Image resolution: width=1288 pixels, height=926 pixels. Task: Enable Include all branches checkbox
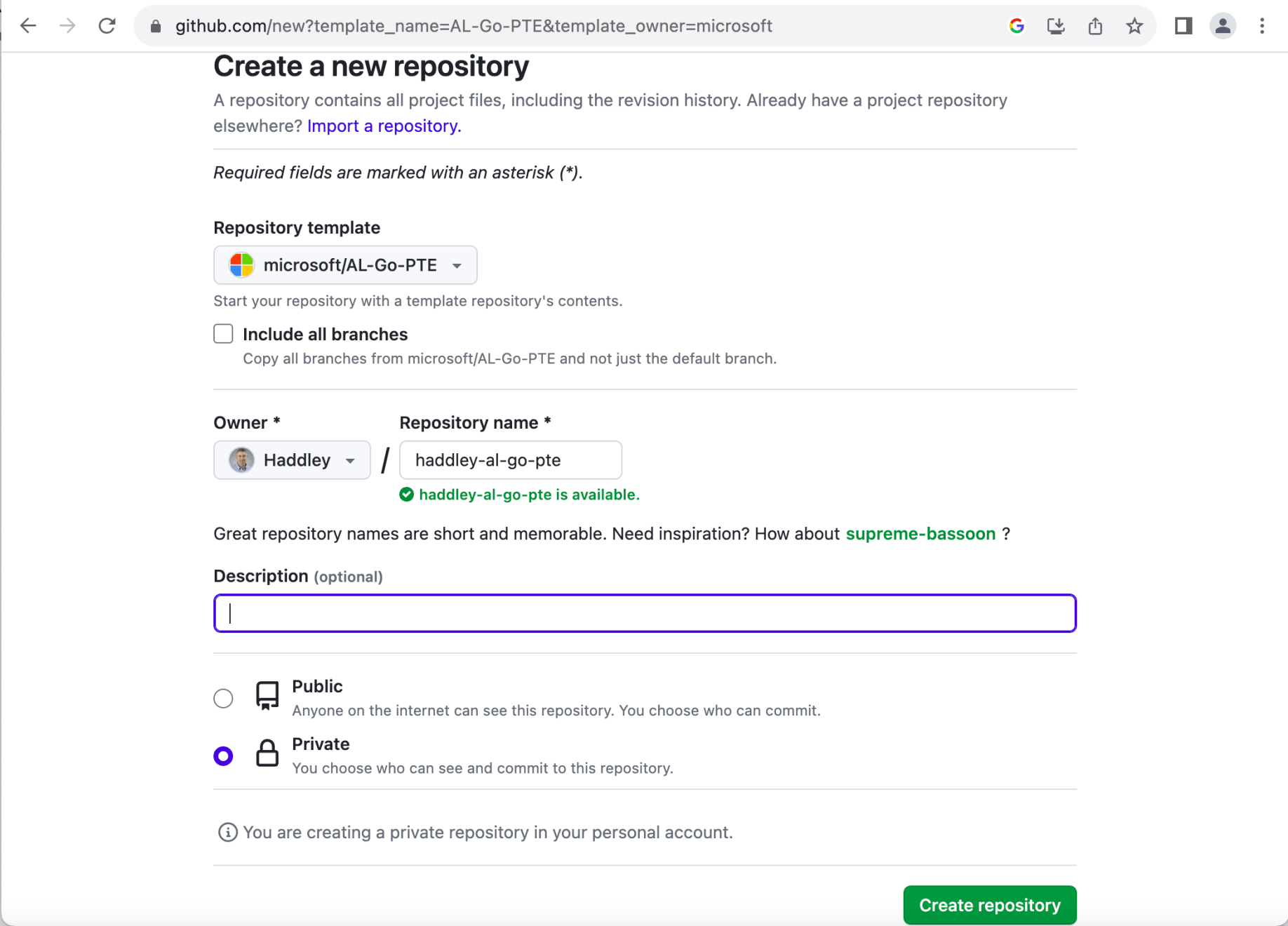click(223, 334)
